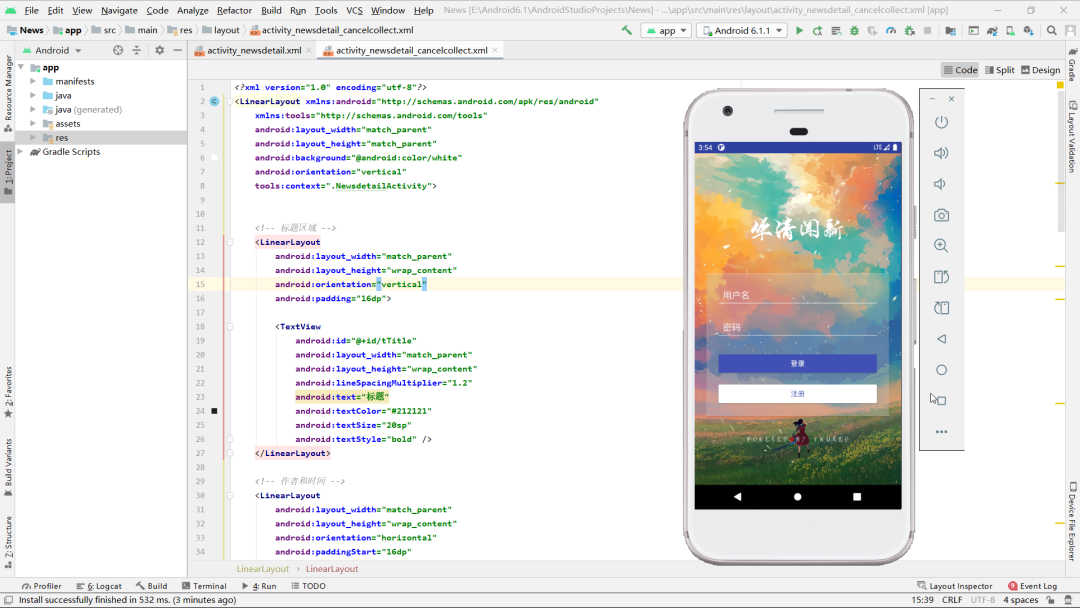
Task: Click the scroll-from-source target icon in Project panel
Action: coord(118,50)
